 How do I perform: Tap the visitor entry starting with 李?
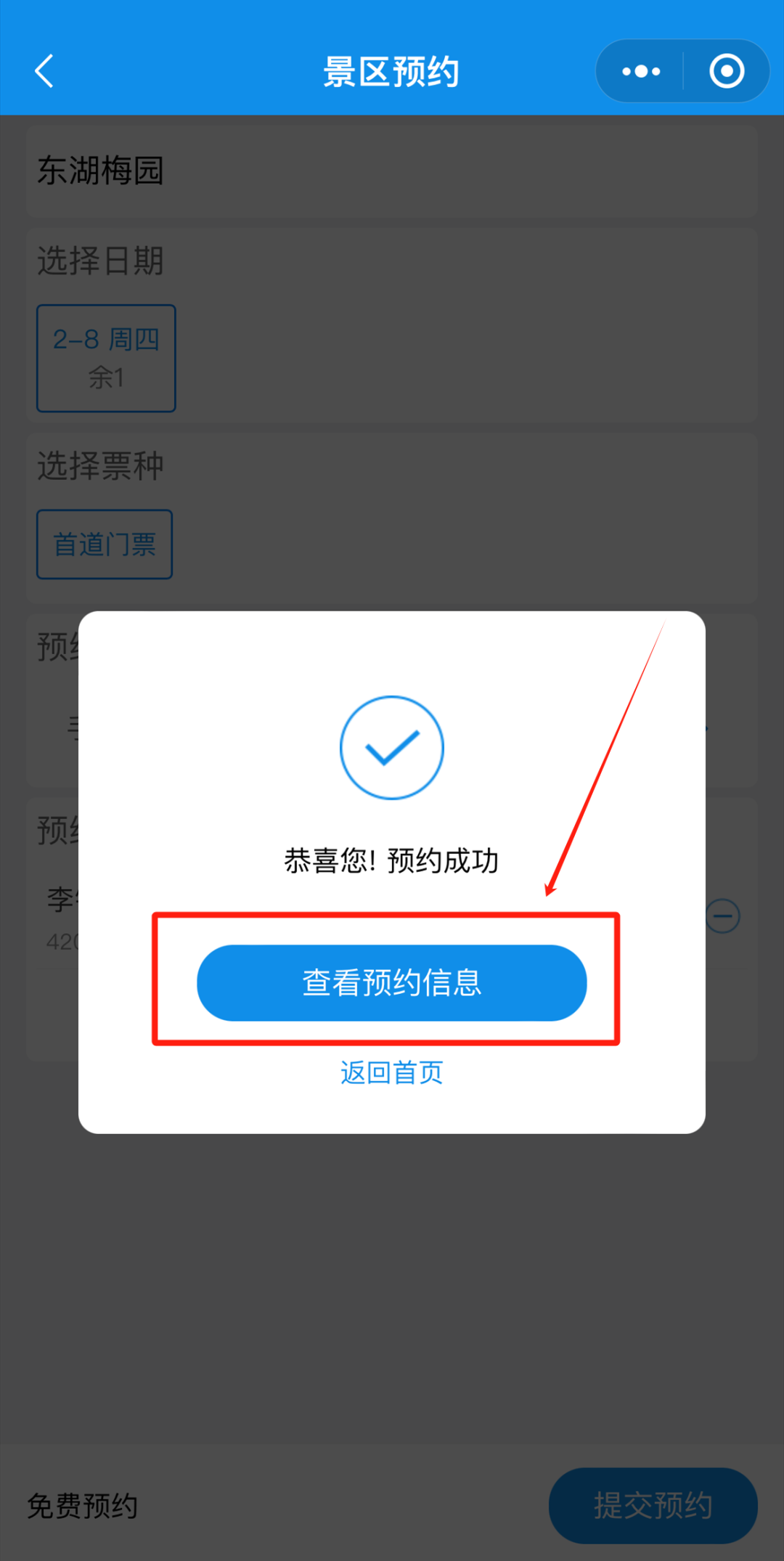[61, 918]
